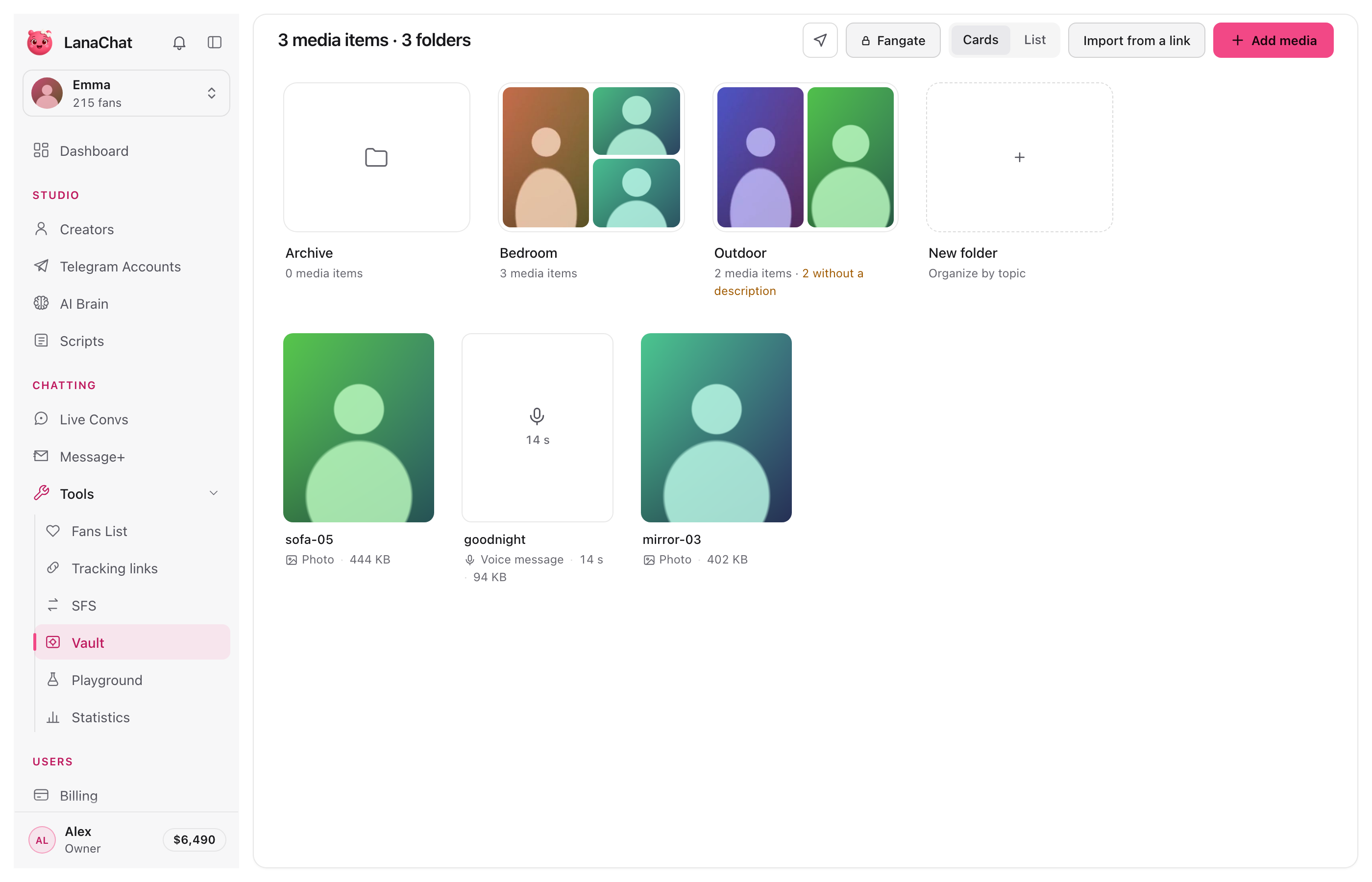
Task: Create a New folder via plus card
Action: point(1019,157)
